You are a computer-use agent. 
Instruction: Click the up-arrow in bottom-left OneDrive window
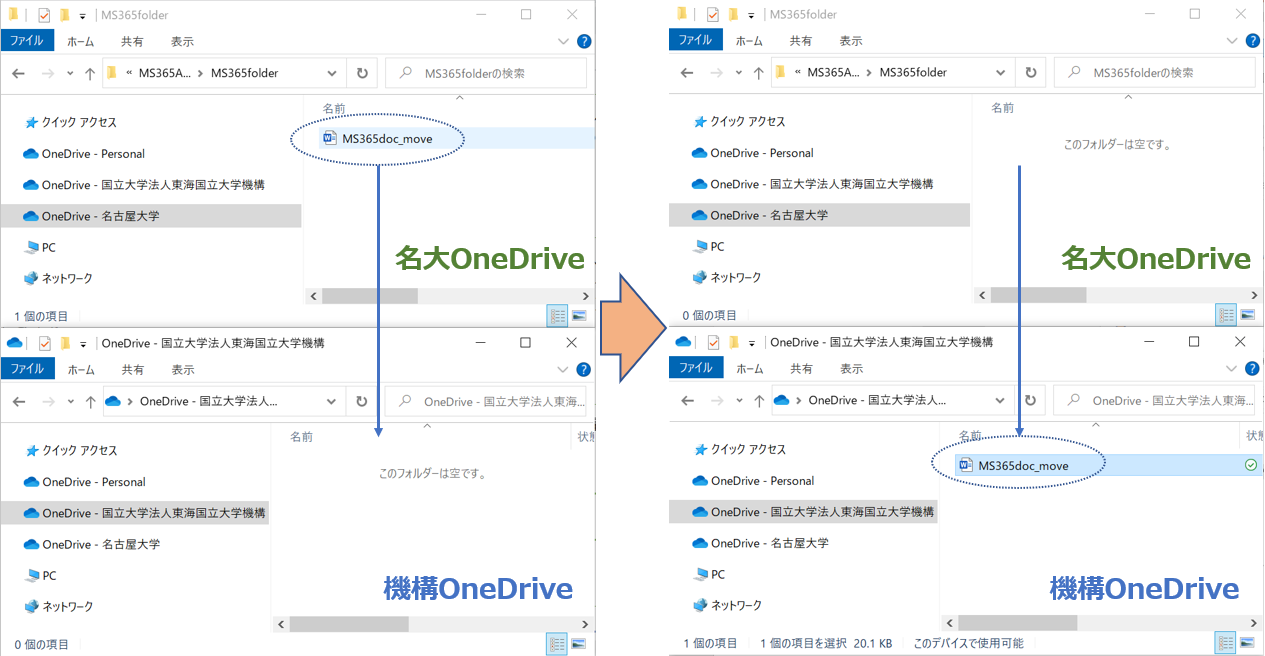tap(90, 401)
